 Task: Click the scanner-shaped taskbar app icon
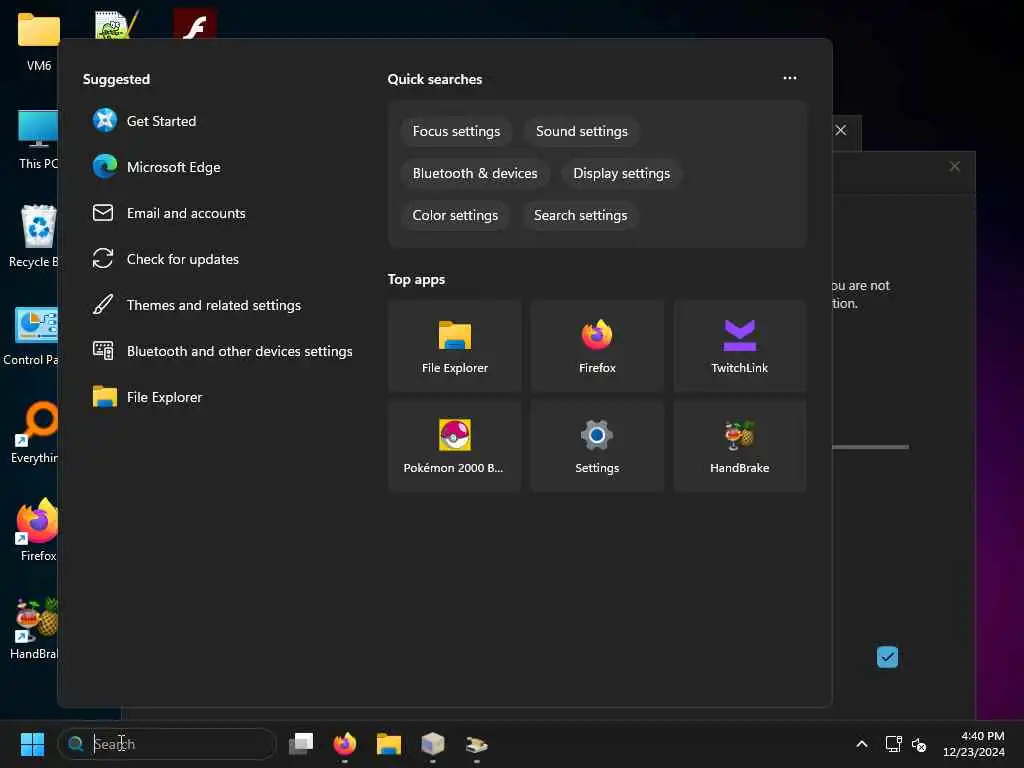click(x=477, y=744)
